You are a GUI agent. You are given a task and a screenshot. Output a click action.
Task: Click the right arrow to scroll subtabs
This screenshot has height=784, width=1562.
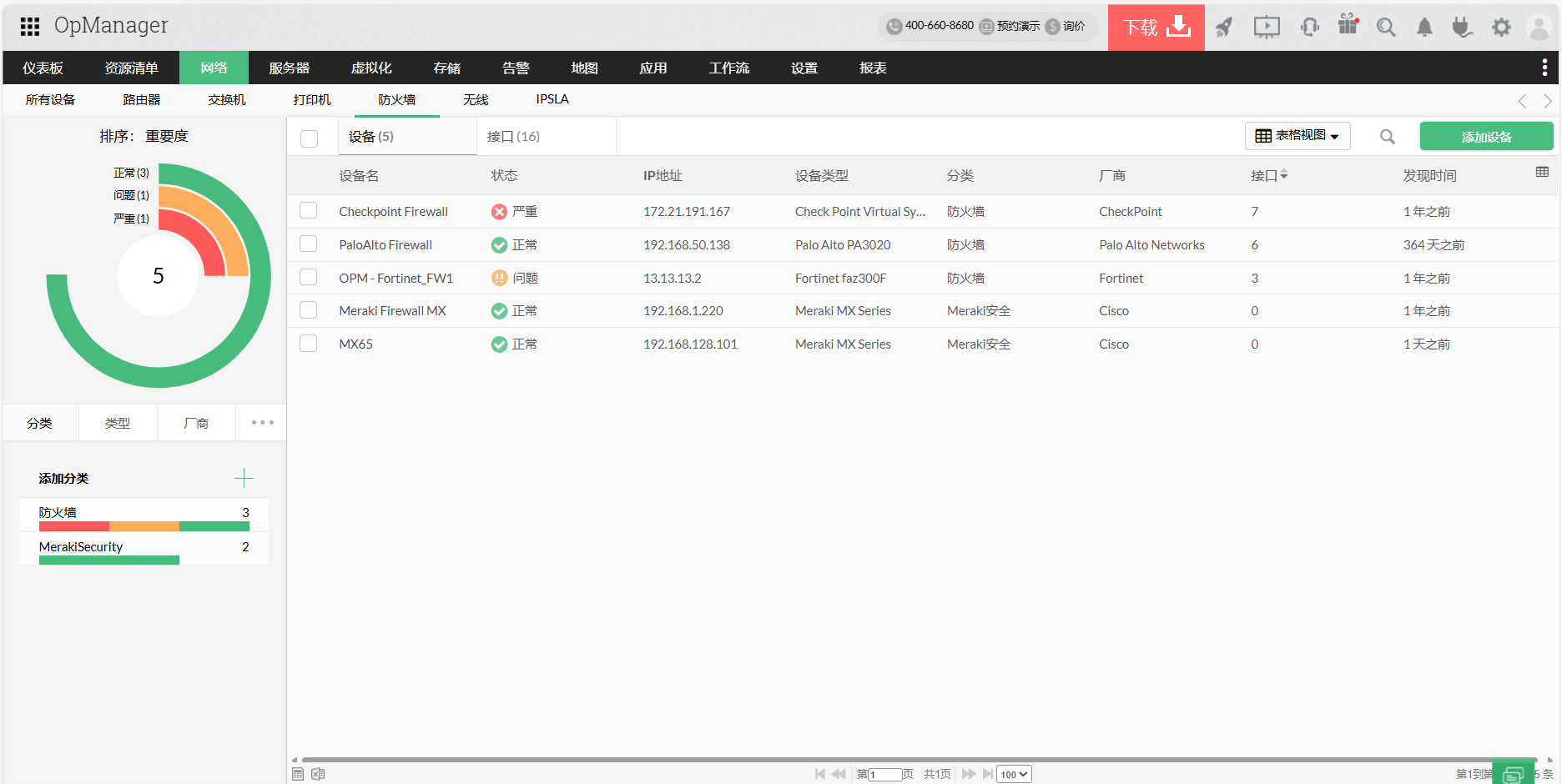tap(1548, 101)
